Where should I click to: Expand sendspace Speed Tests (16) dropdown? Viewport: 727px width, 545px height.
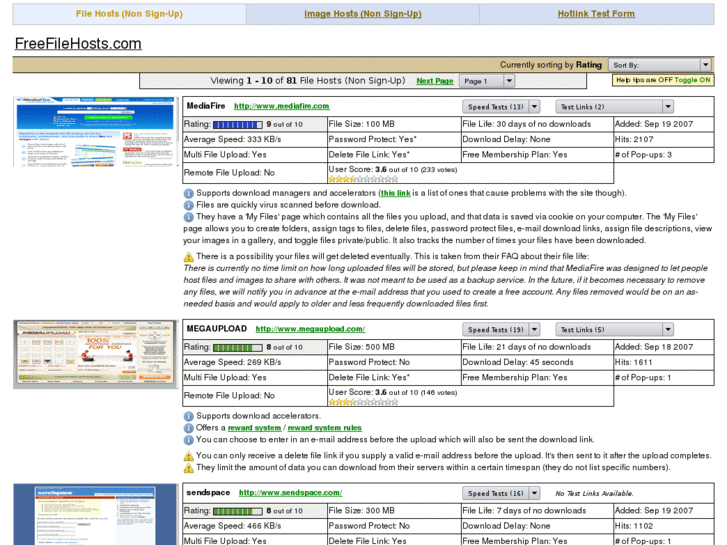point(501,493)
